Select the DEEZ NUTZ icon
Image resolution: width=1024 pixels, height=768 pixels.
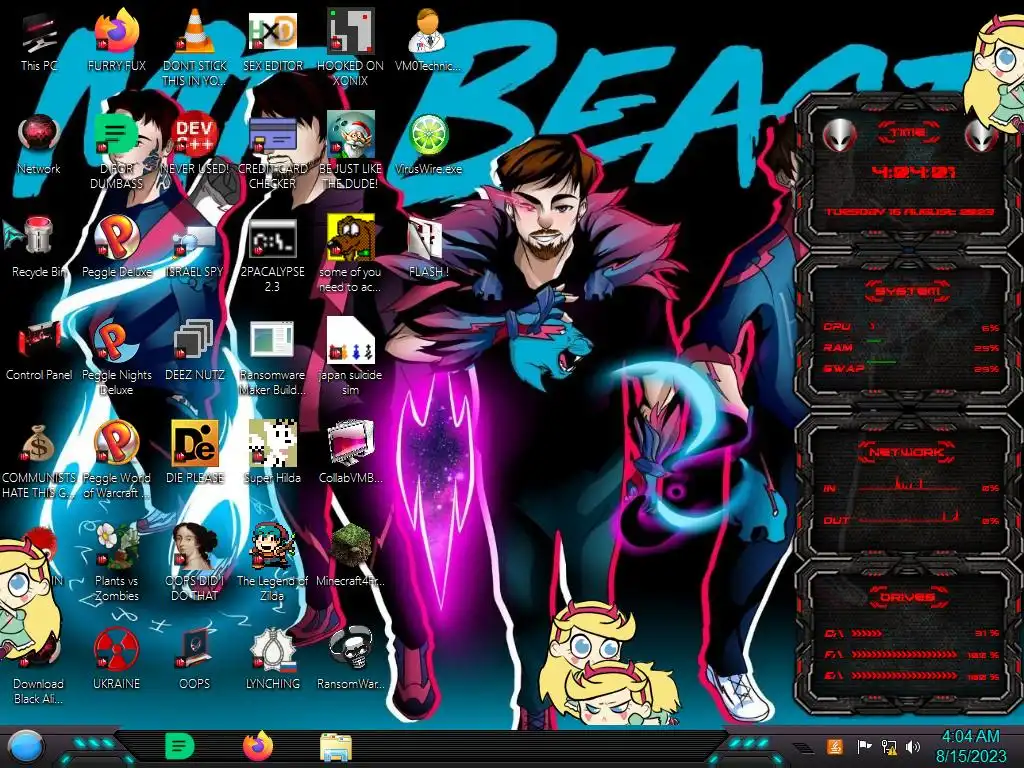pos(194,349)
